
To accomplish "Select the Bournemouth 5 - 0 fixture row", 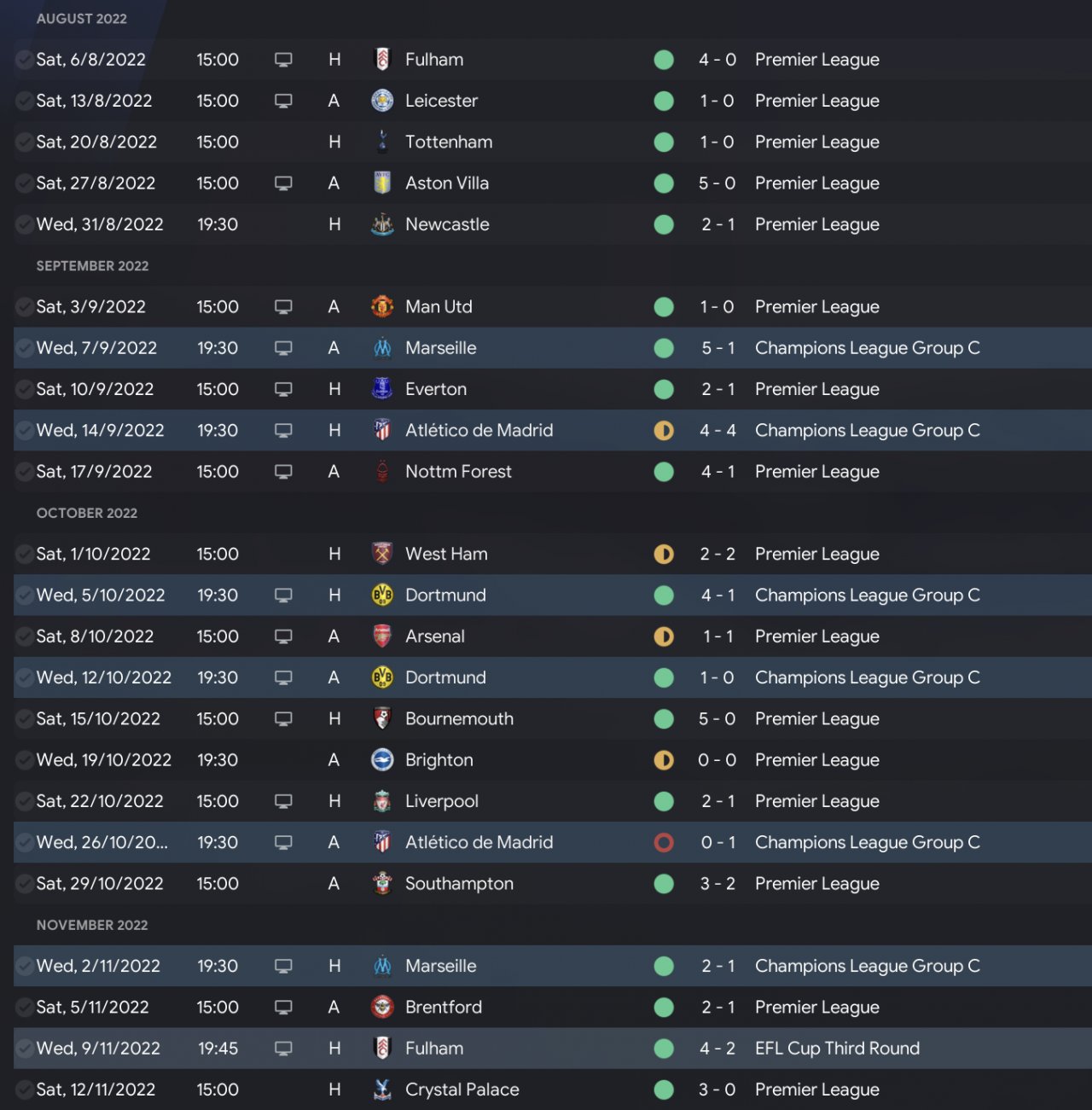I will 546,719.
